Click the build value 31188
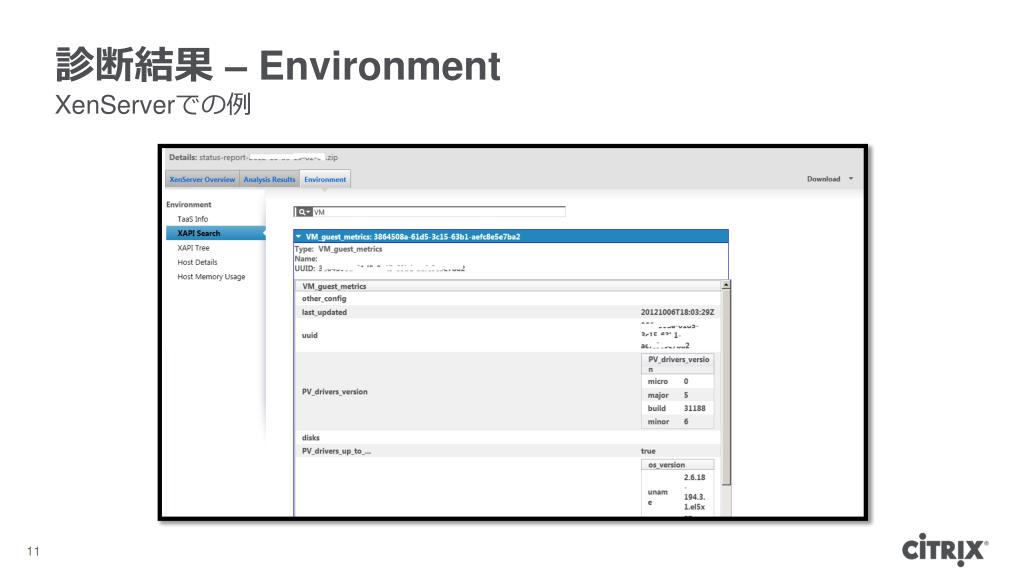 694,408
